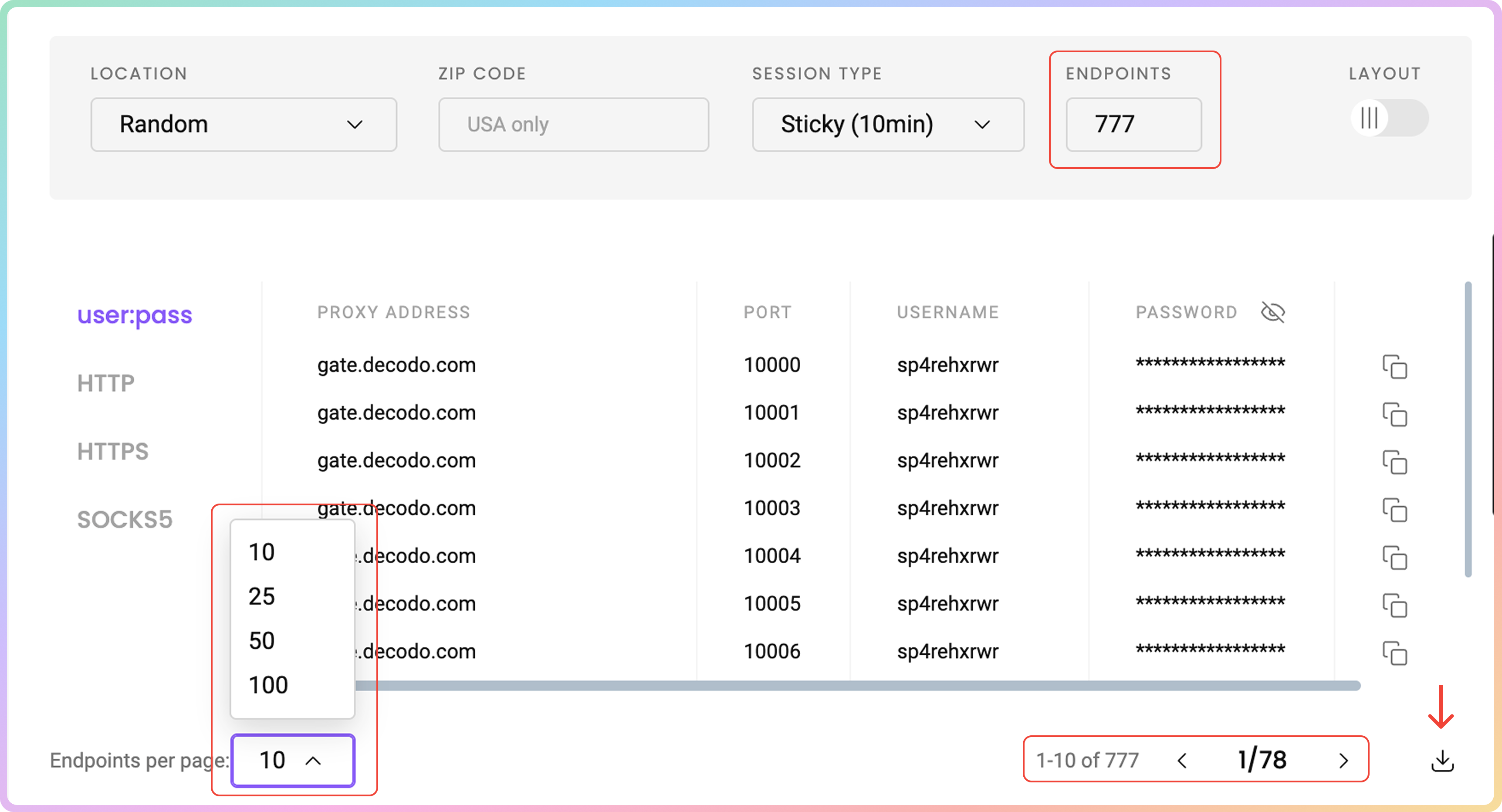The image size is (1502, 812).
Task: Go to next page of endpoints
Action: point(1343,761)
